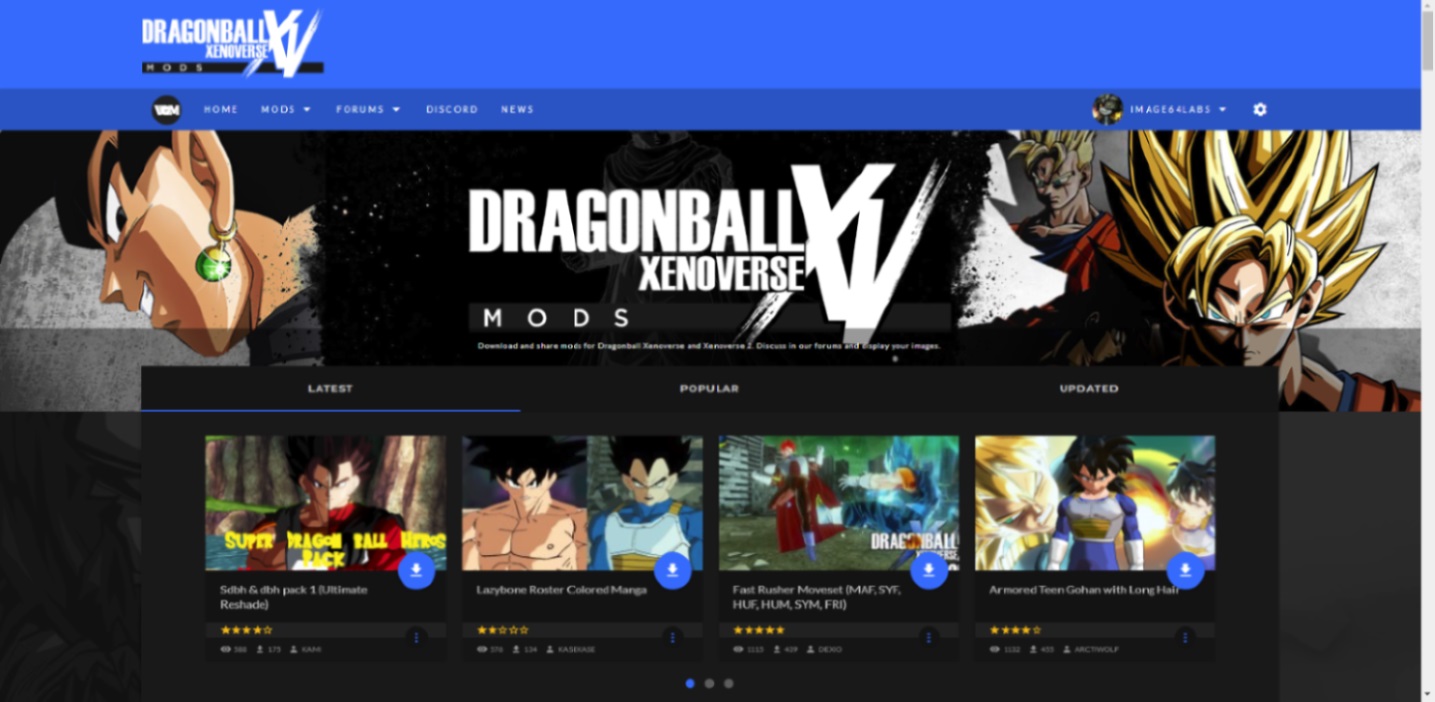Open Lazybone Roster Colored Manga title link

pos(561,590)
